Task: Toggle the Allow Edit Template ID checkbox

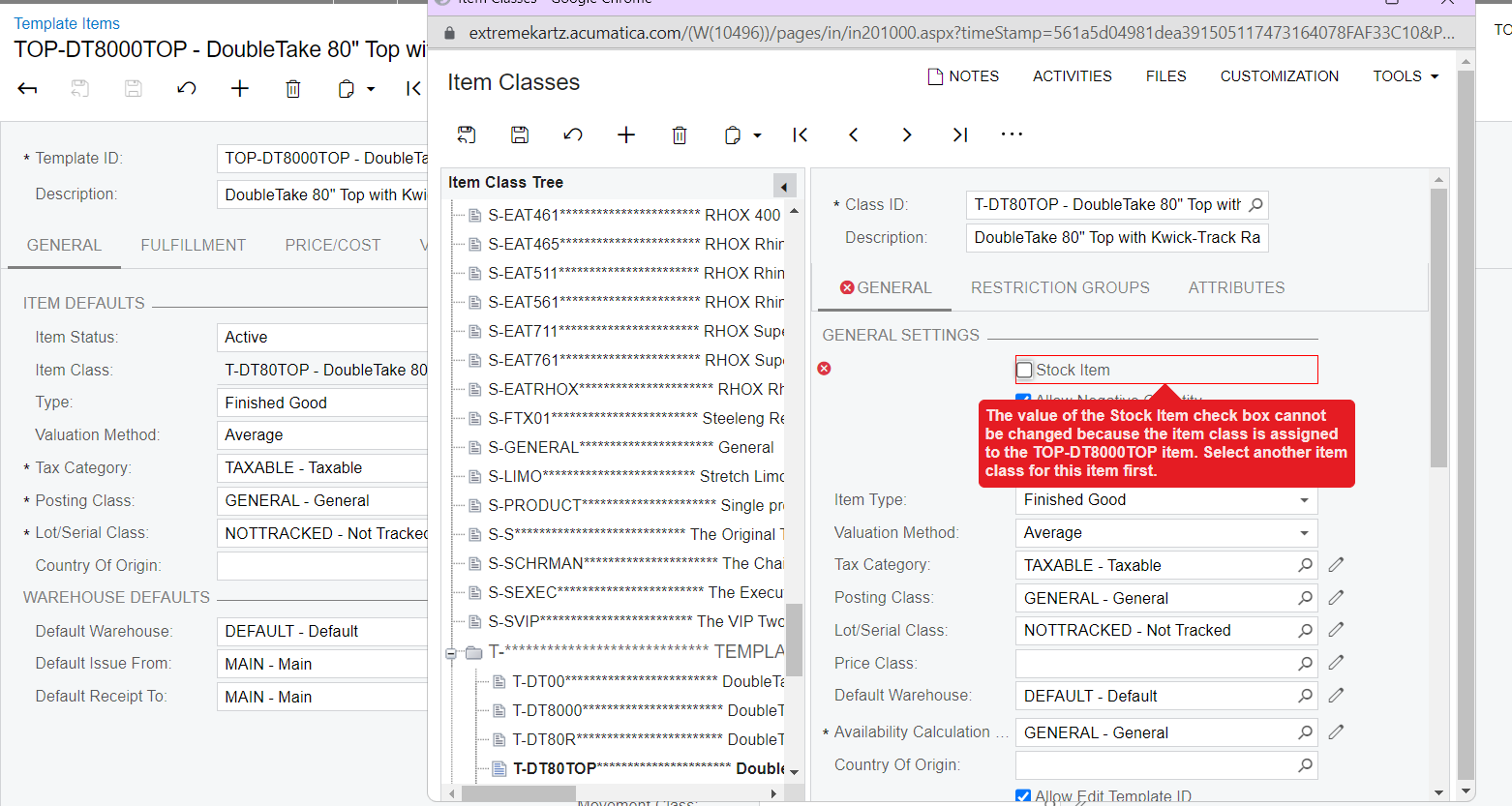Action: click(1023, 796)
